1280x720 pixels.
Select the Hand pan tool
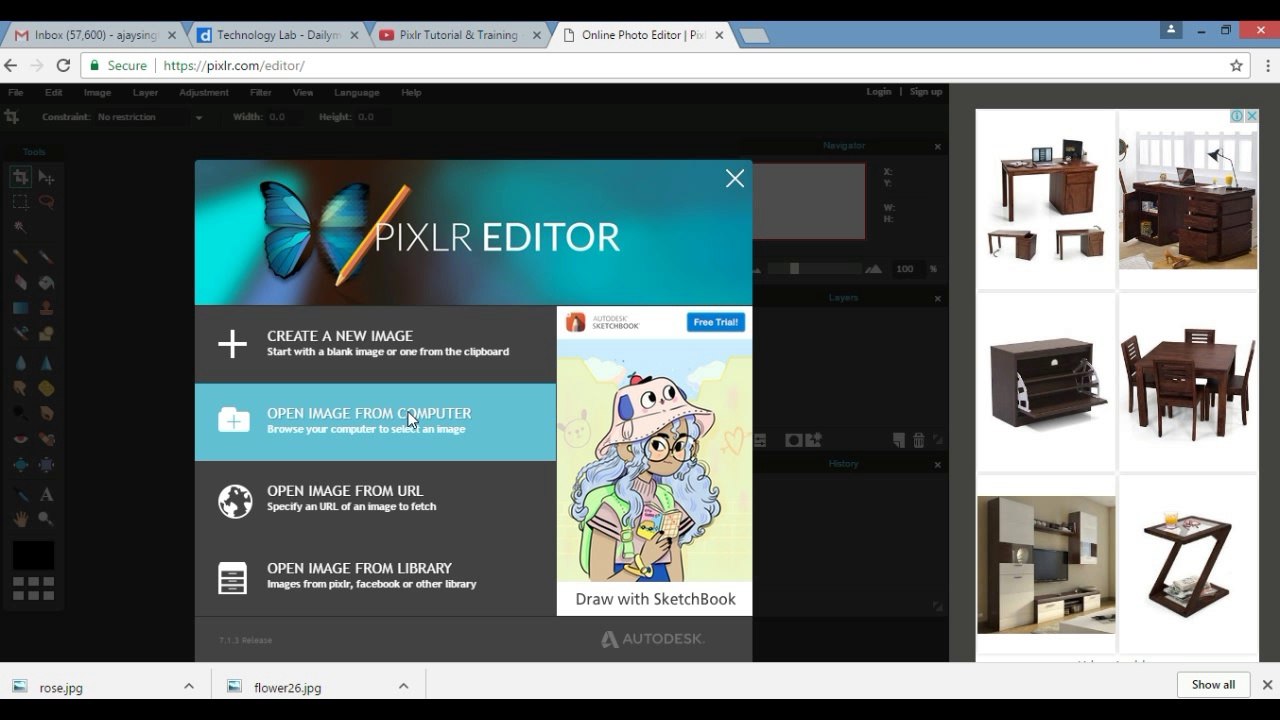[x=20, y=519]
